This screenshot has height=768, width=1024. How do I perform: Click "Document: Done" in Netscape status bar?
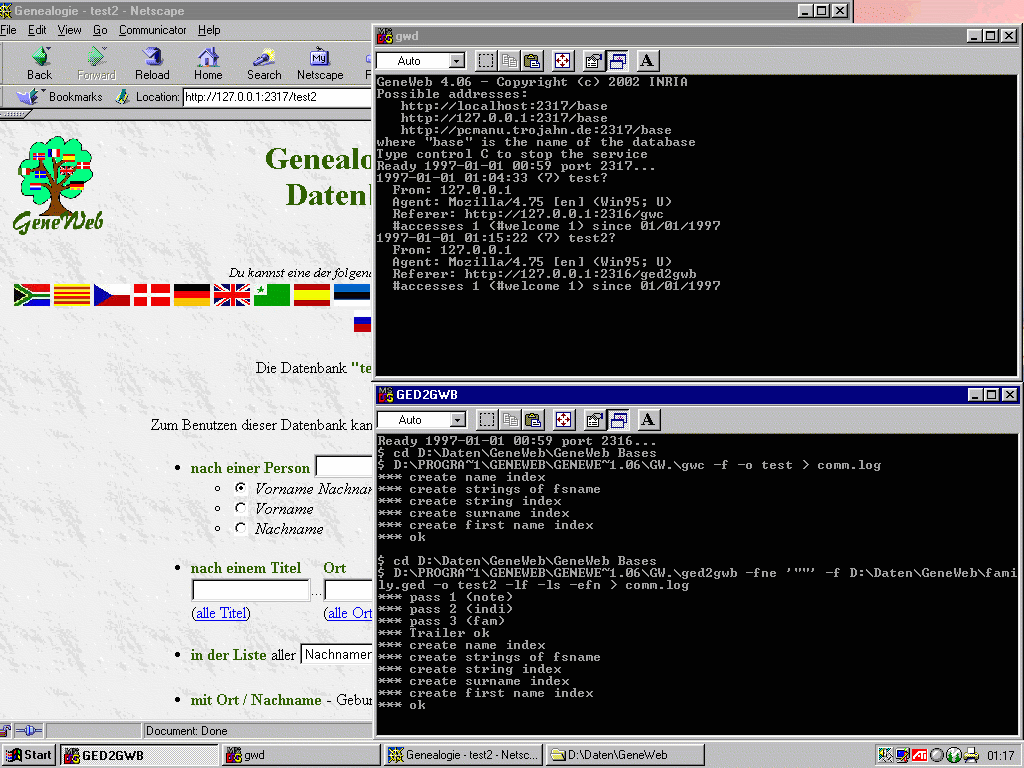pyautogui.click(x=187, y=731)
